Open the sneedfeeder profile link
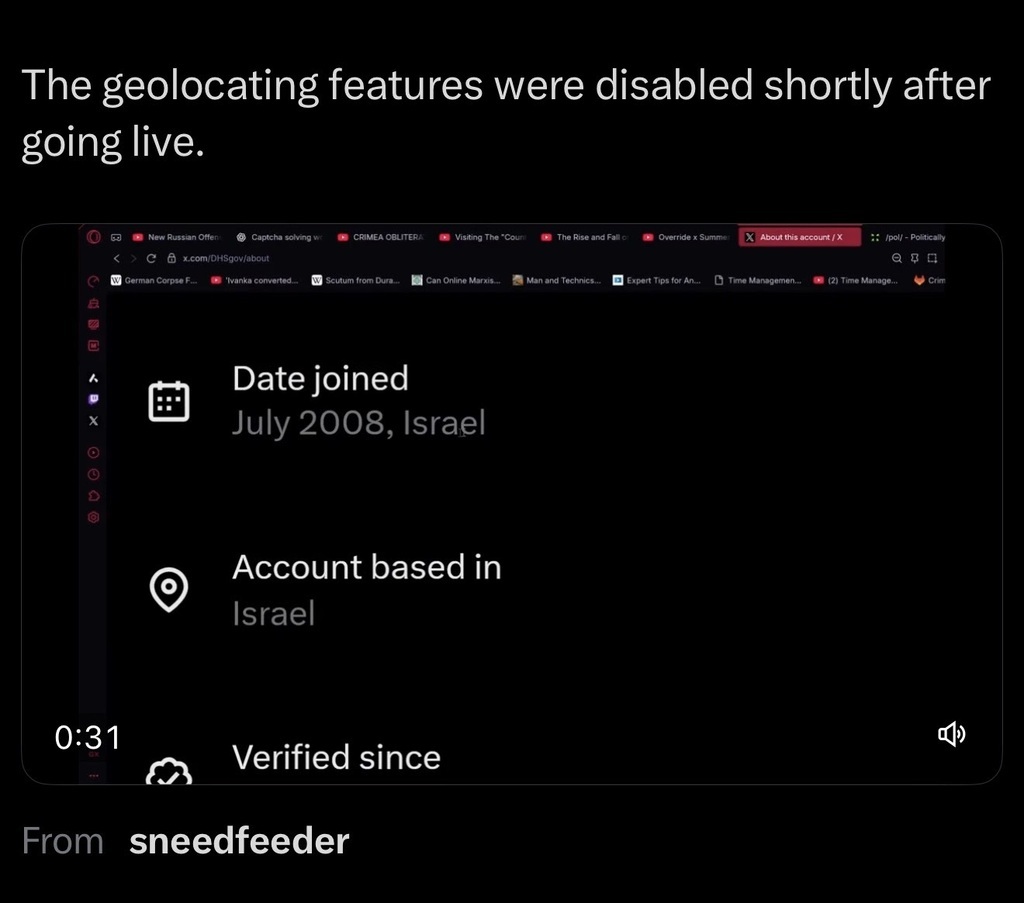Screen dimensions: 1024x903 (x=239, y=841)
